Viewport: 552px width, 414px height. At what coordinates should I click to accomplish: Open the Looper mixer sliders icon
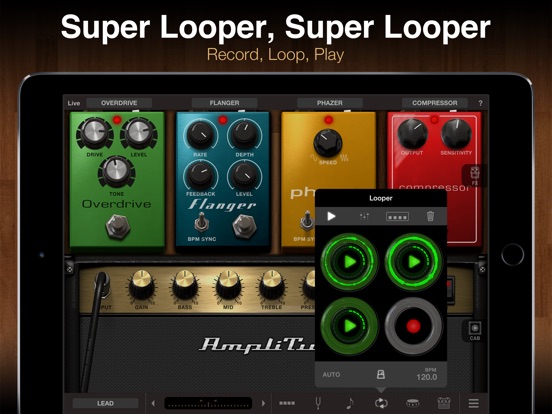point(364,216)
